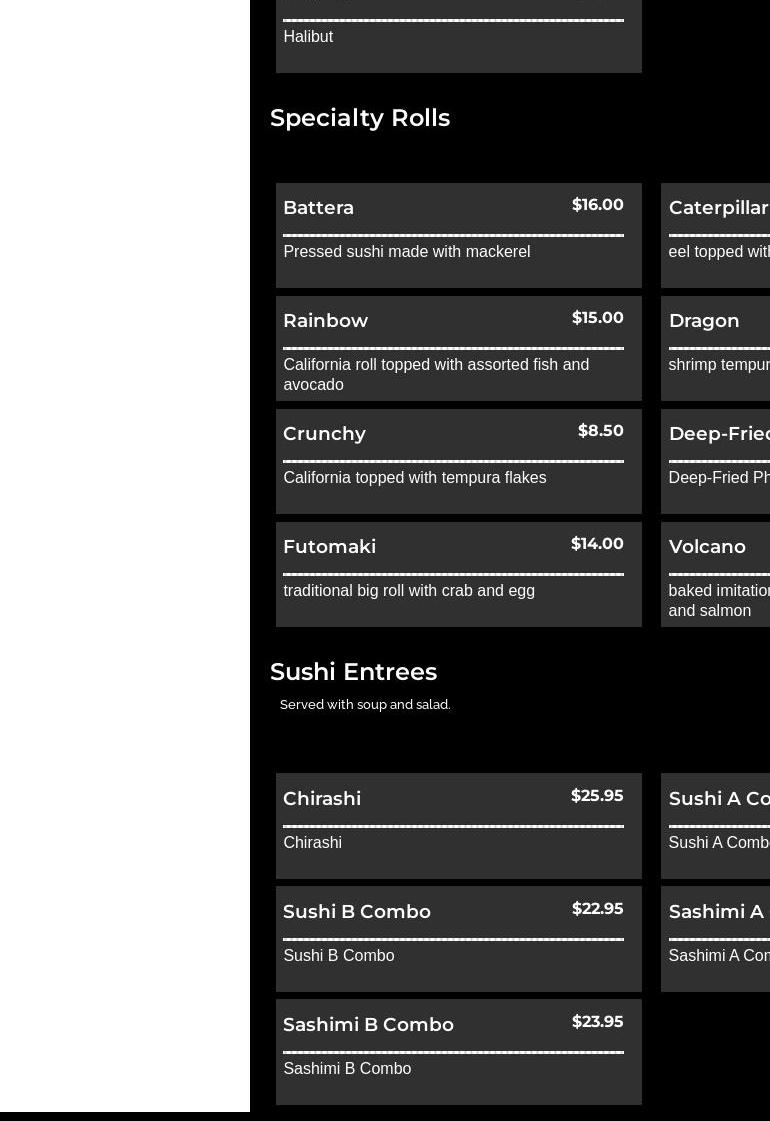This screenshot has height=1121, width=770.
Task: Select the Crunchy roll title
Action: click(x=324, y=434)
